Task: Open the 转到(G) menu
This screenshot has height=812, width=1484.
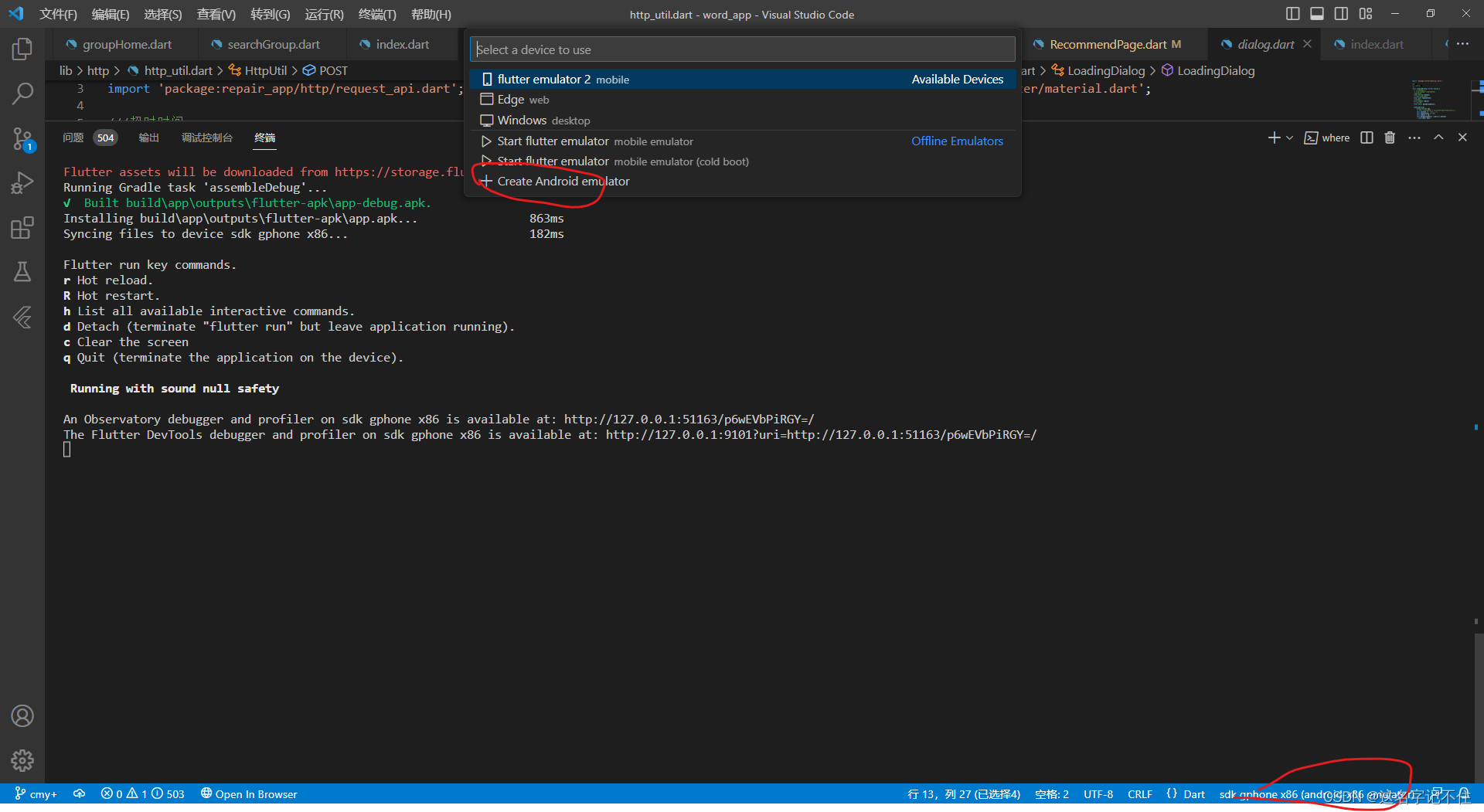Action: tap(271, 14)
